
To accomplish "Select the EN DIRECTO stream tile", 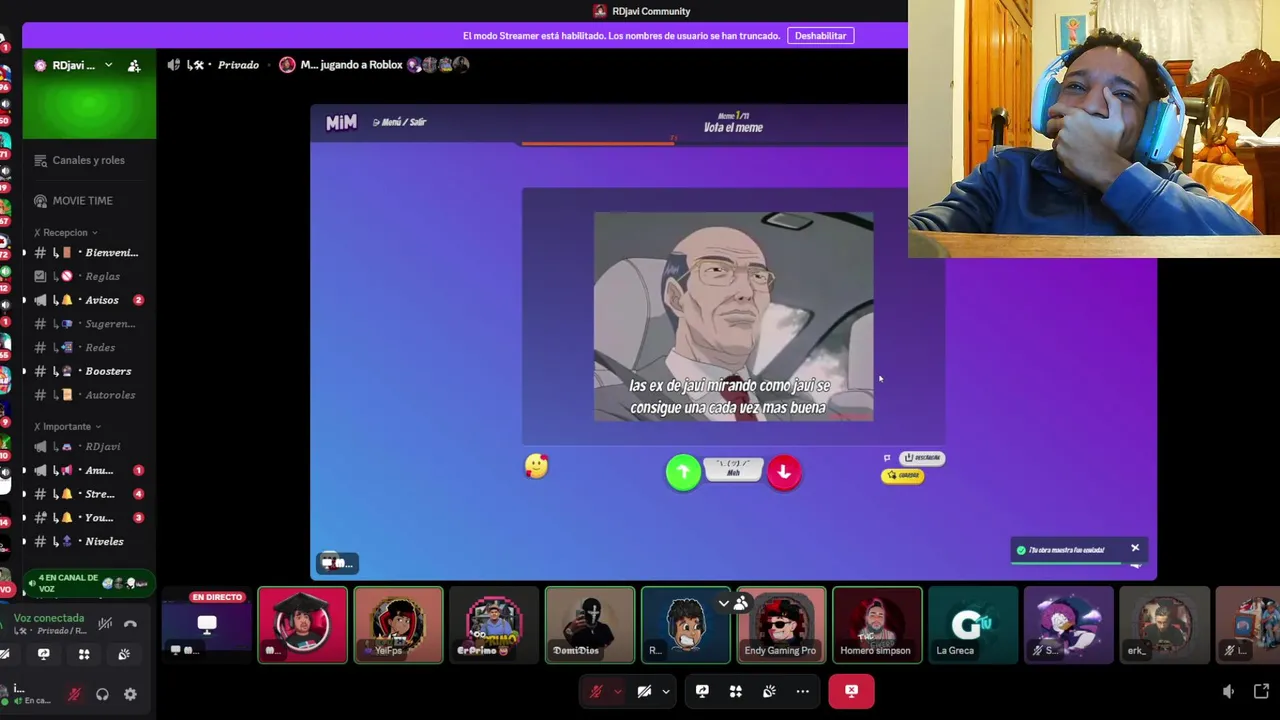I will click(207, 625).
